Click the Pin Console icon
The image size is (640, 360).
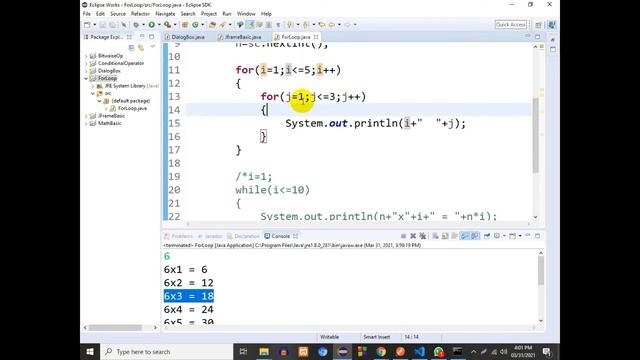coord(487,236)
